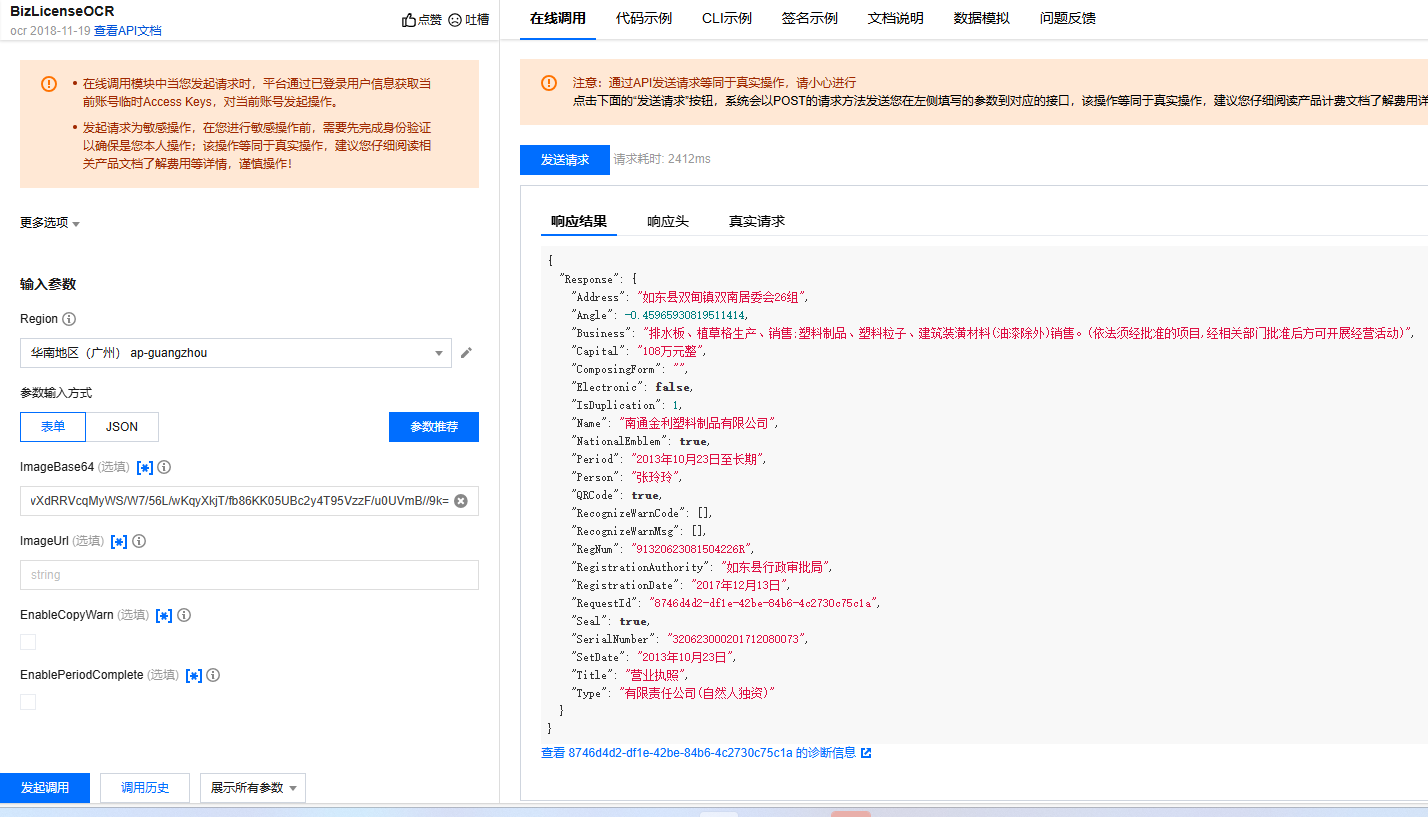Click the RegistrationDate value 2017年12月13日
Screen dimensions: 1428x817
tap(738, 585)
